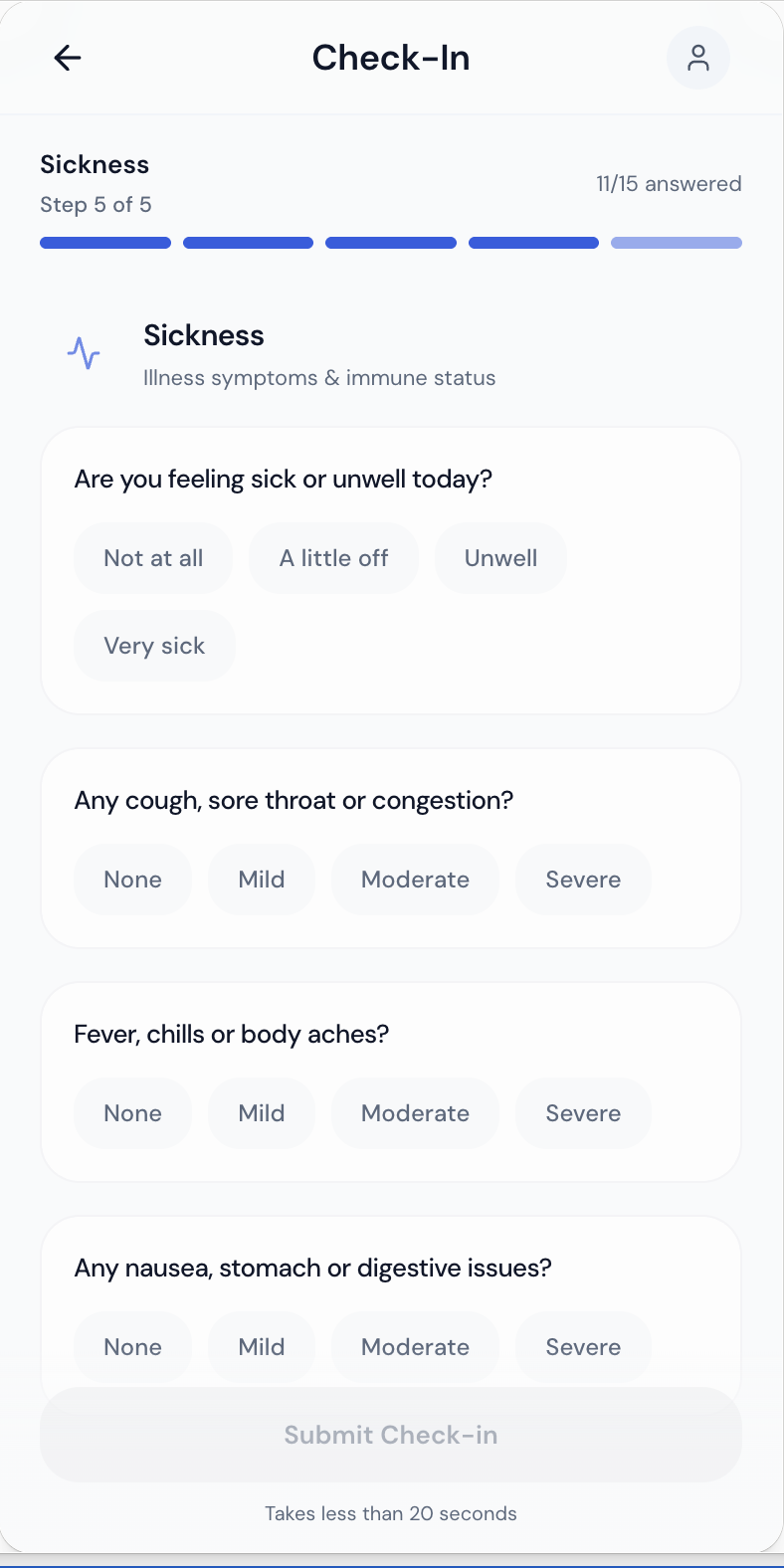784x1568 pixels.
Task: Select 'Severe' for fever or body aches
Action: pos(583,1113)
